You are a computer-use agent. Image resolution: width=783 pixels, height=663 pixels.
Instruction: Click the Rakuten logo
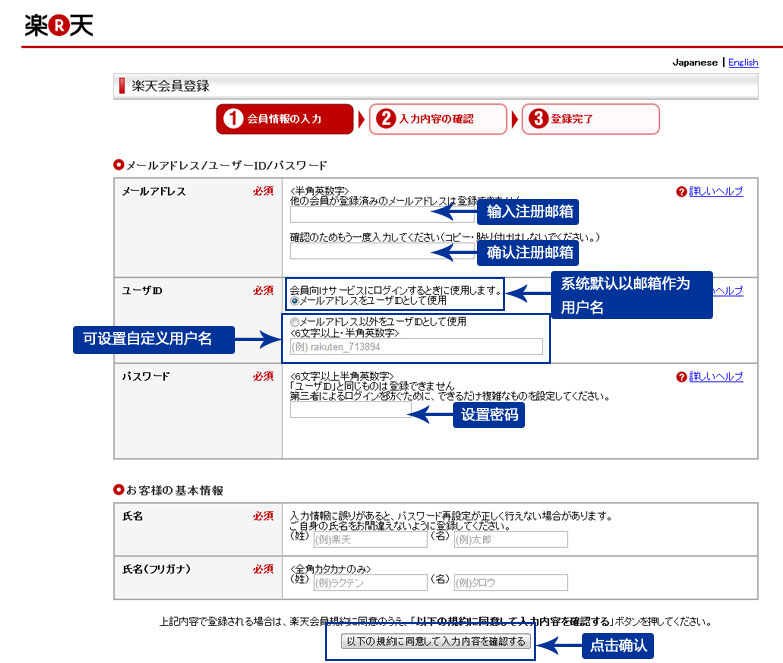[x=59, y=27]
